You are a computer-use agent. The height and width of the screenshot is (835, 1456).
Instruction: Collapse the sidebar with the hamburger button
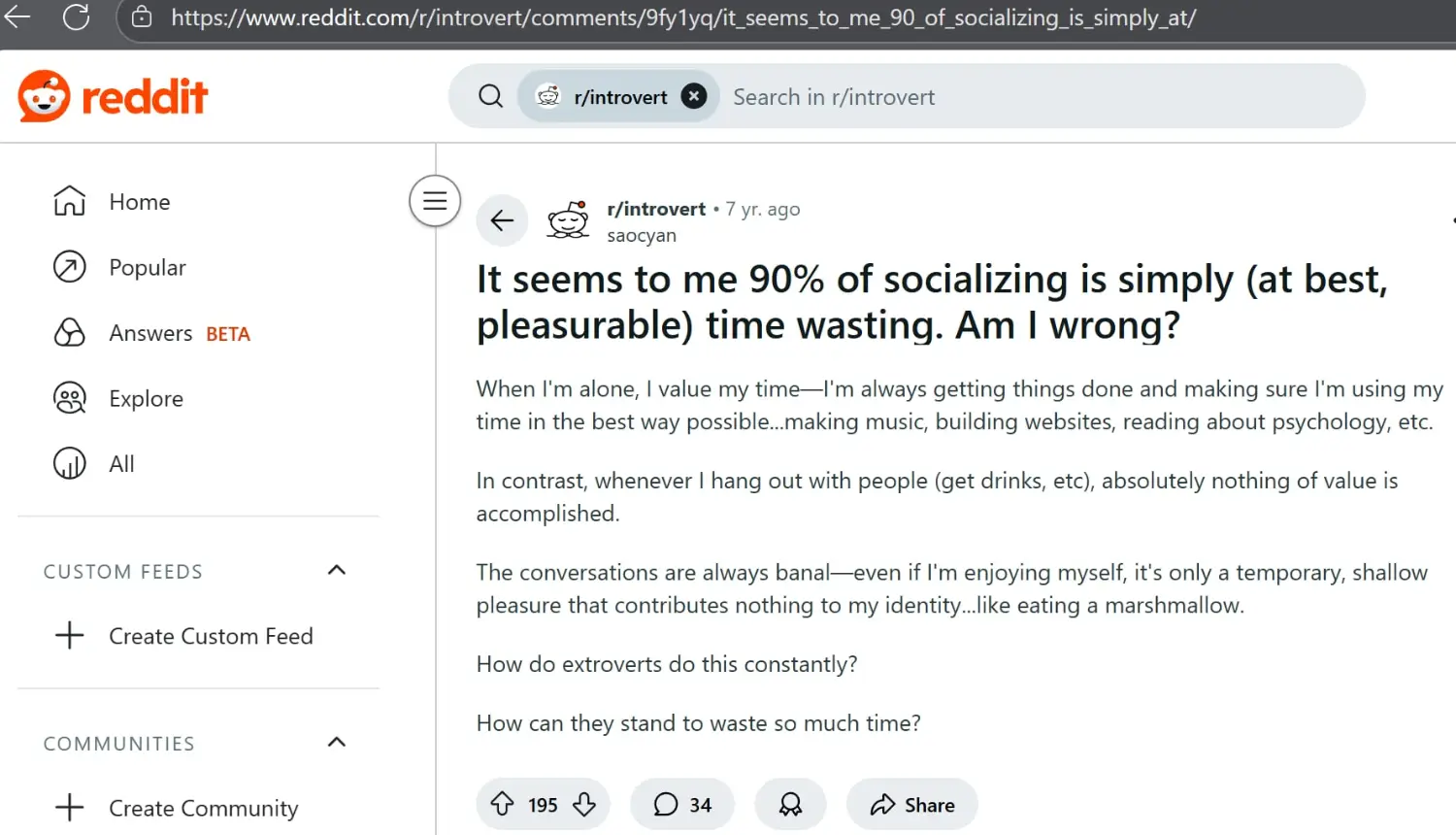point(435,201)
